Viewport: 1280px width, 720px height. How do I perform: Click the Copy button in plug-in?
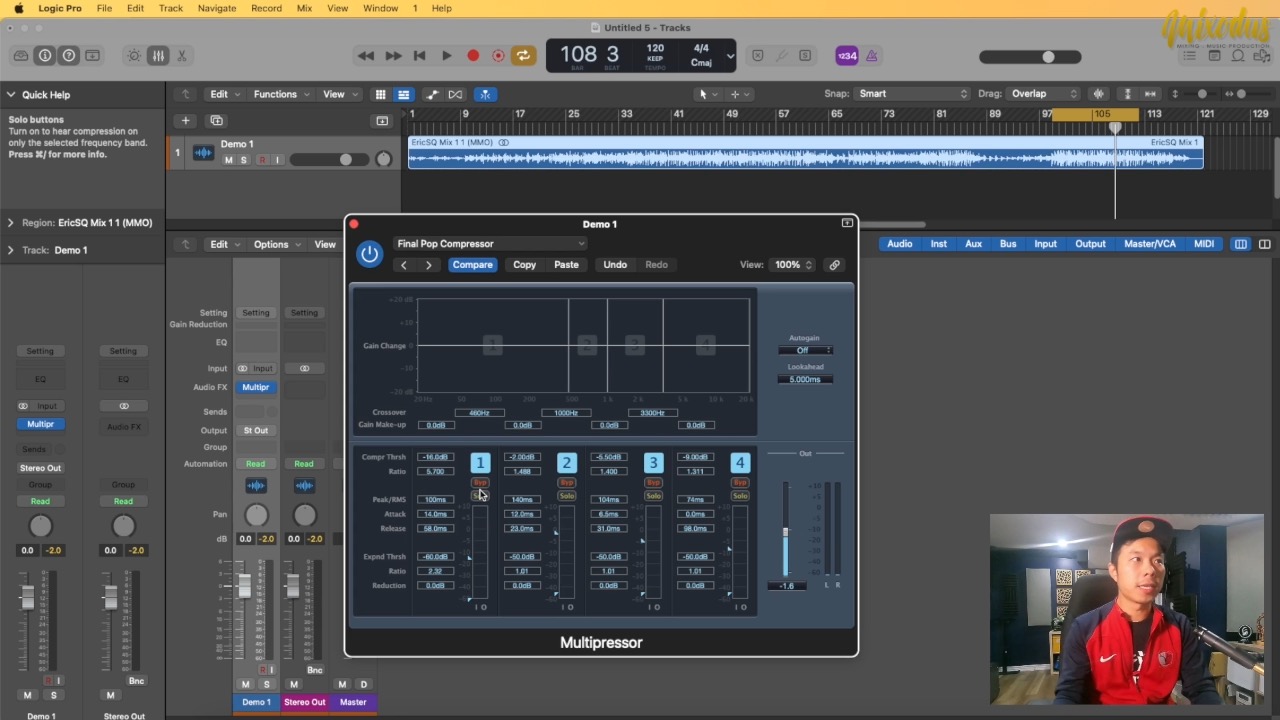[524, 265]
